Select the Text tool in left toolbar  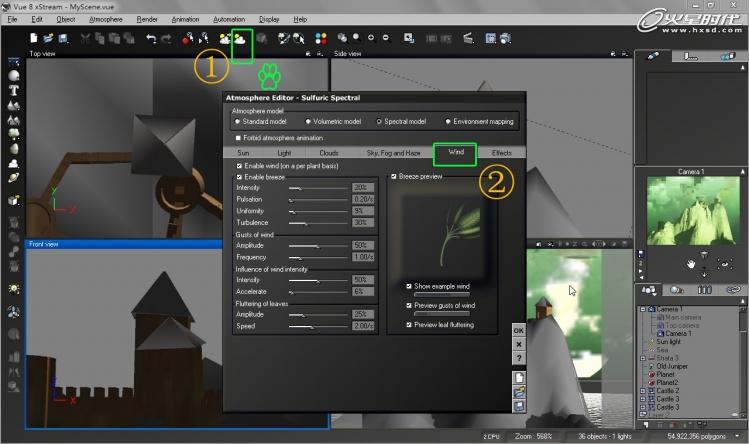pyautogui.click(x=14, y=90)
